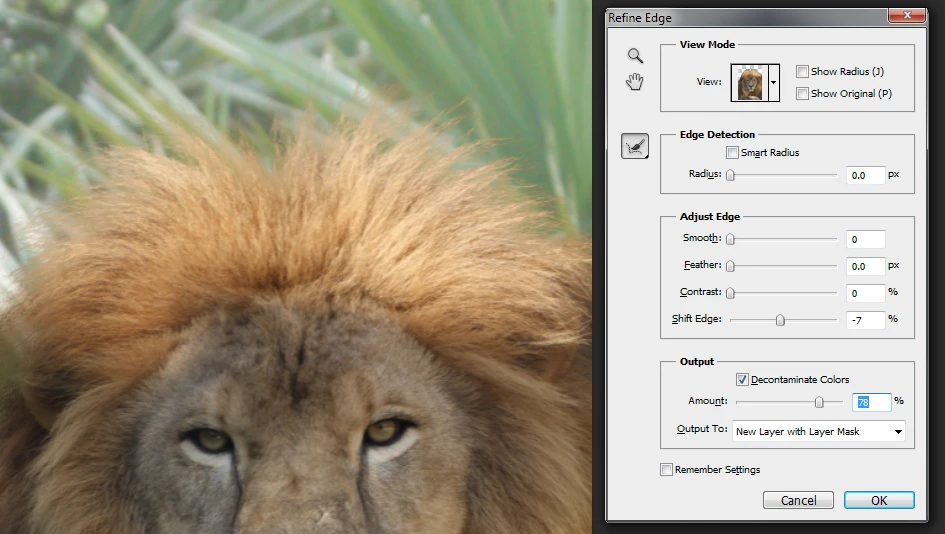The image size is (945, 534).
Task: Click the Radius slider handle
Action: (730, 175)
